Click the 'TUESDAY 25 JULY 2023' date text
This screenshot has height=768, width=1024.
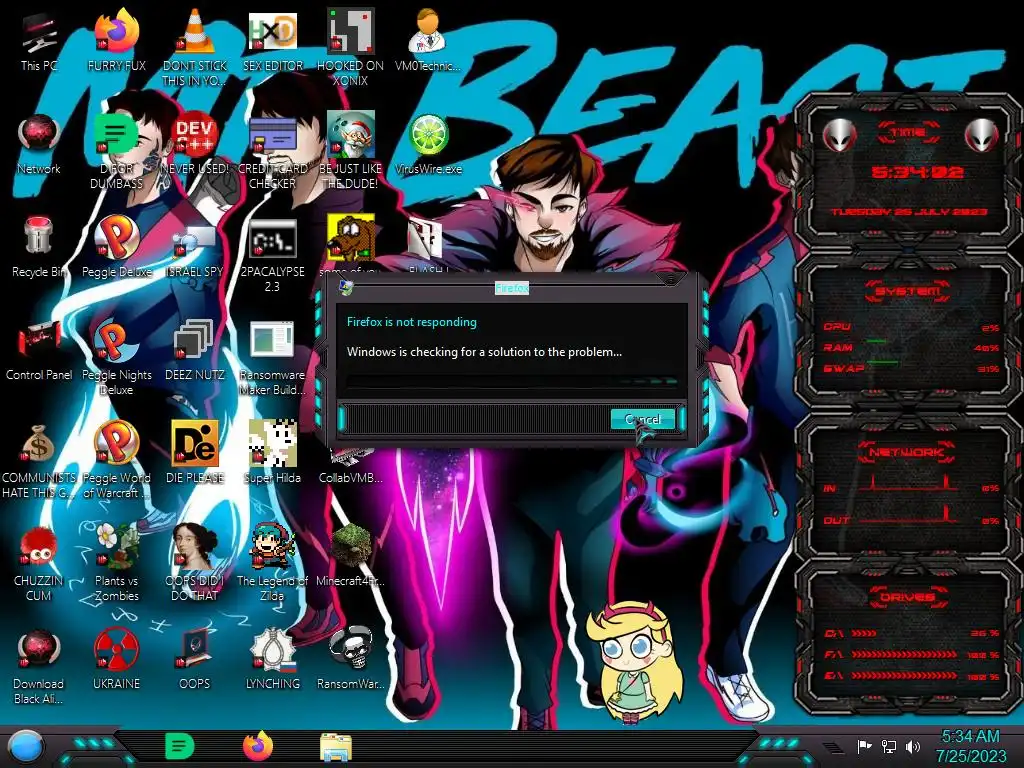click(x=908, y=212)
